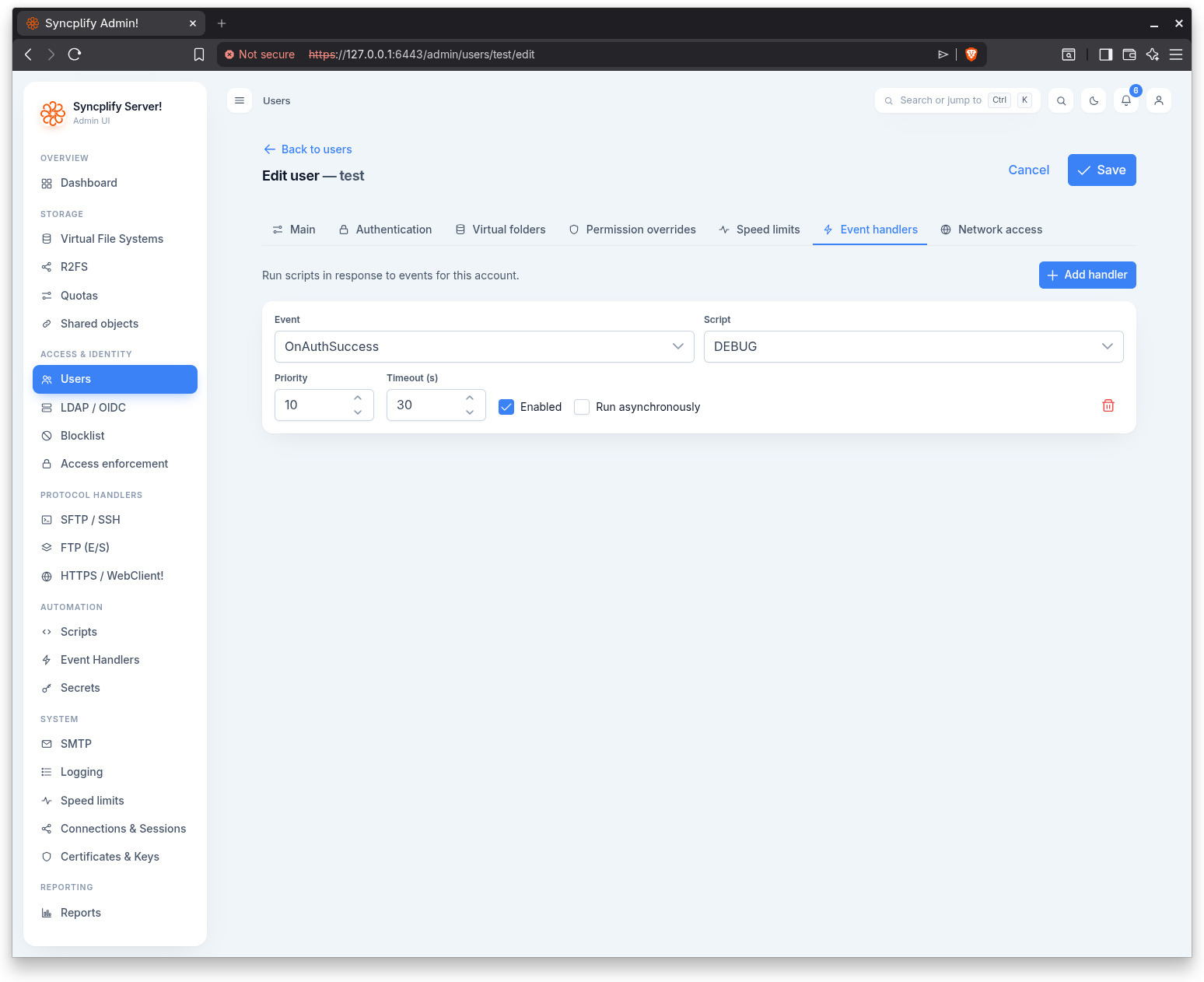Select the Event handlers tab
Viewport: 1204px width, 982px height.
tap(870, 230)
